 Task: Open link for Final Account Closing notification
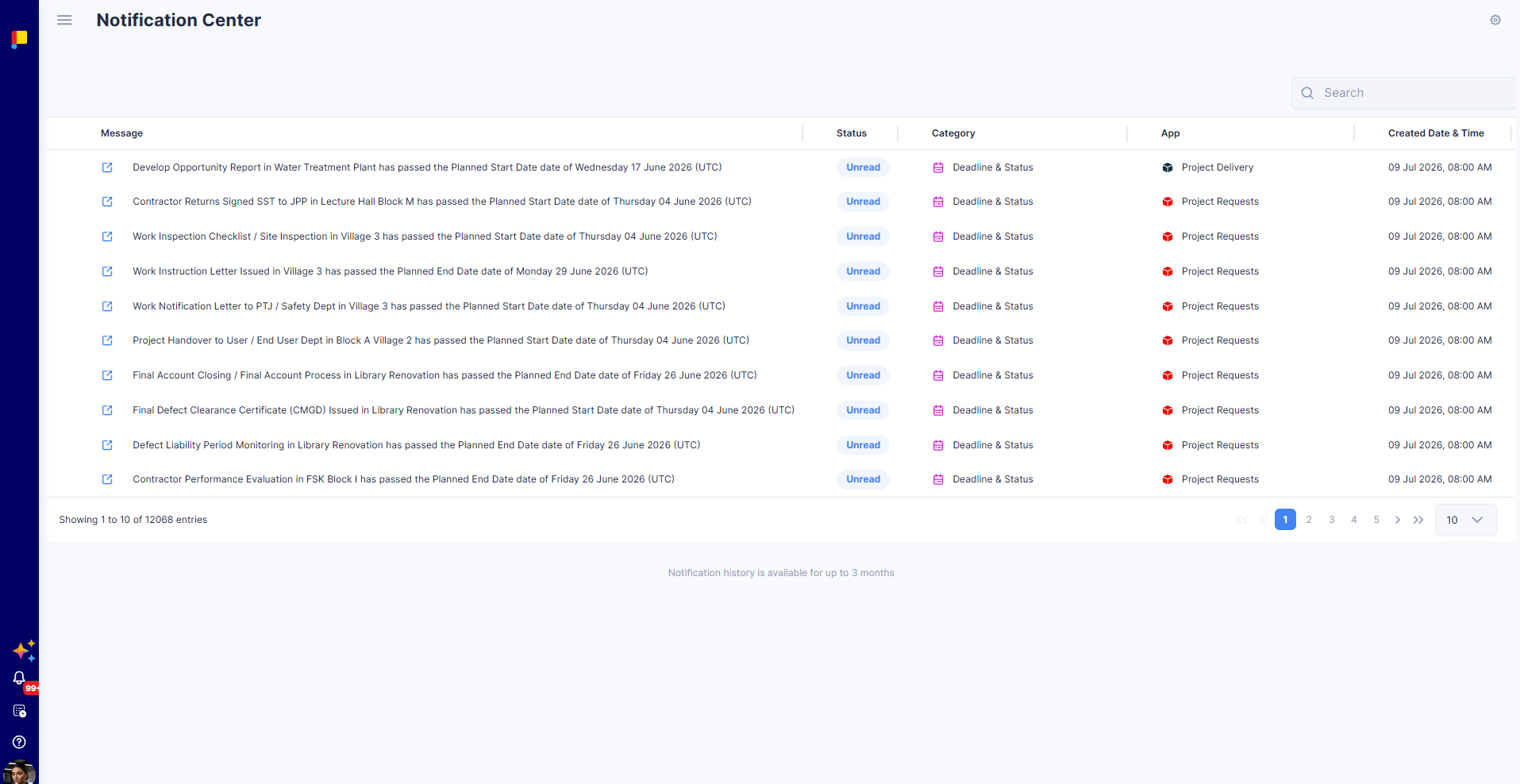107,375
